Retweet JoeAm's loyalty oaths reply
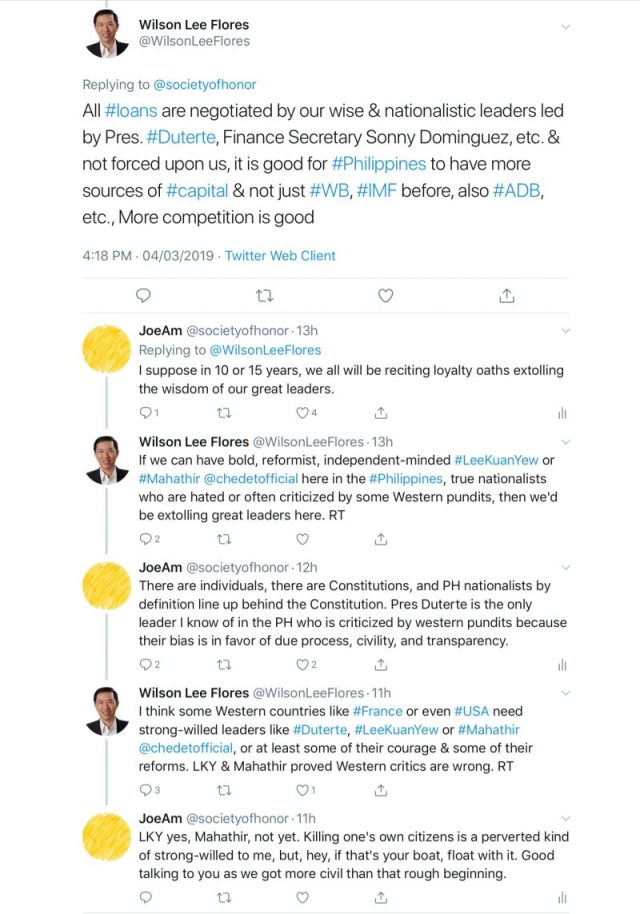 223,412
